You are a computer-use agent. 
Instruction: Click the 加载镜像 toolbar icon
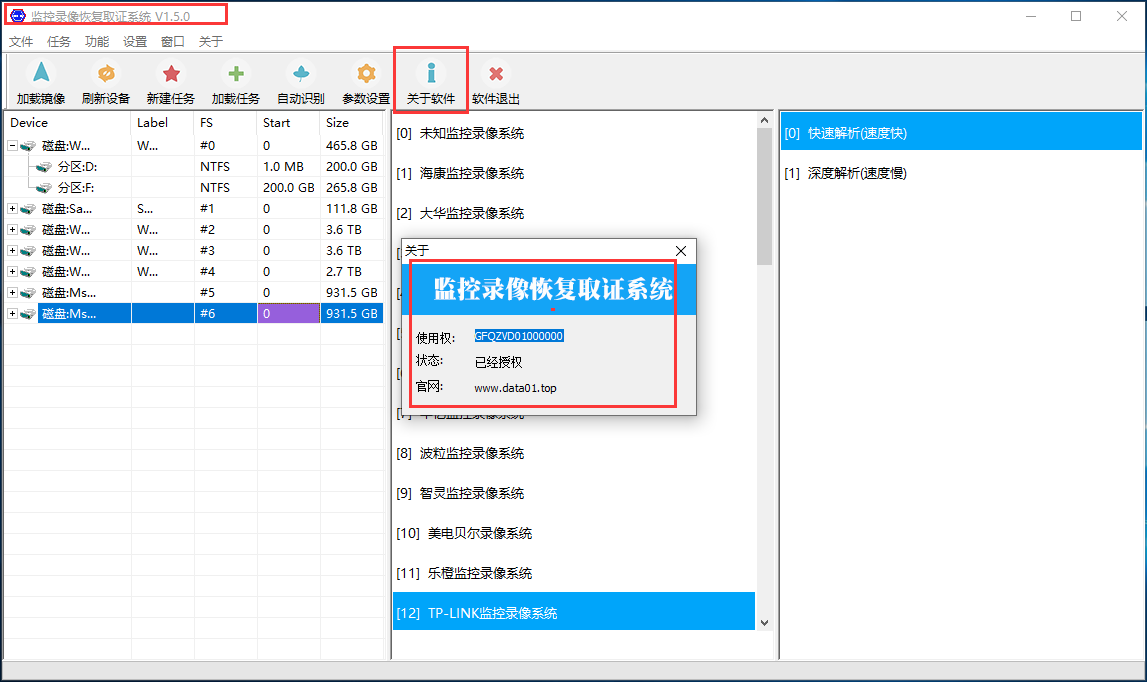(40, 75)
